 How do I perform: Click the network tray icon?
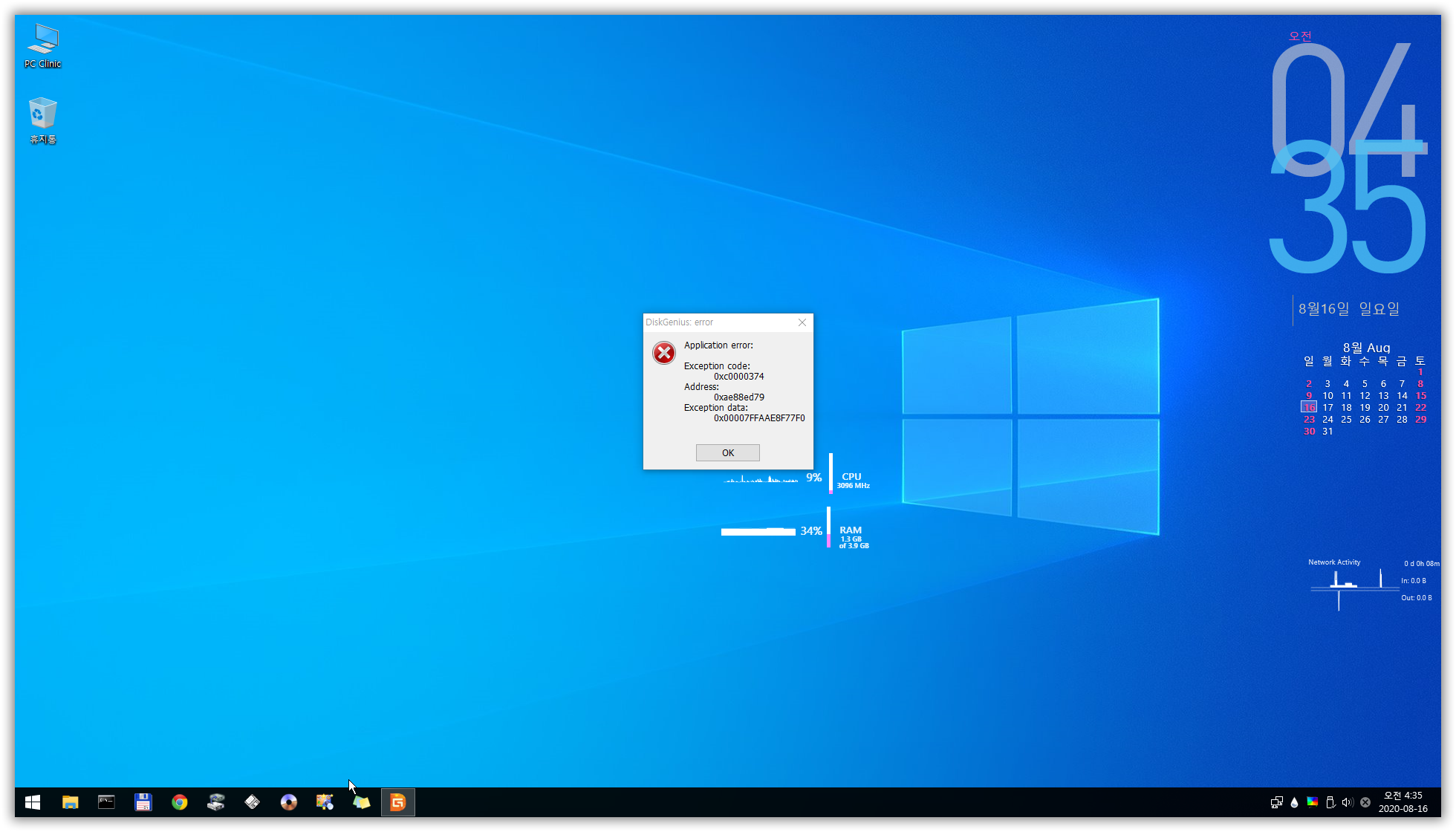click(1276, 802)
